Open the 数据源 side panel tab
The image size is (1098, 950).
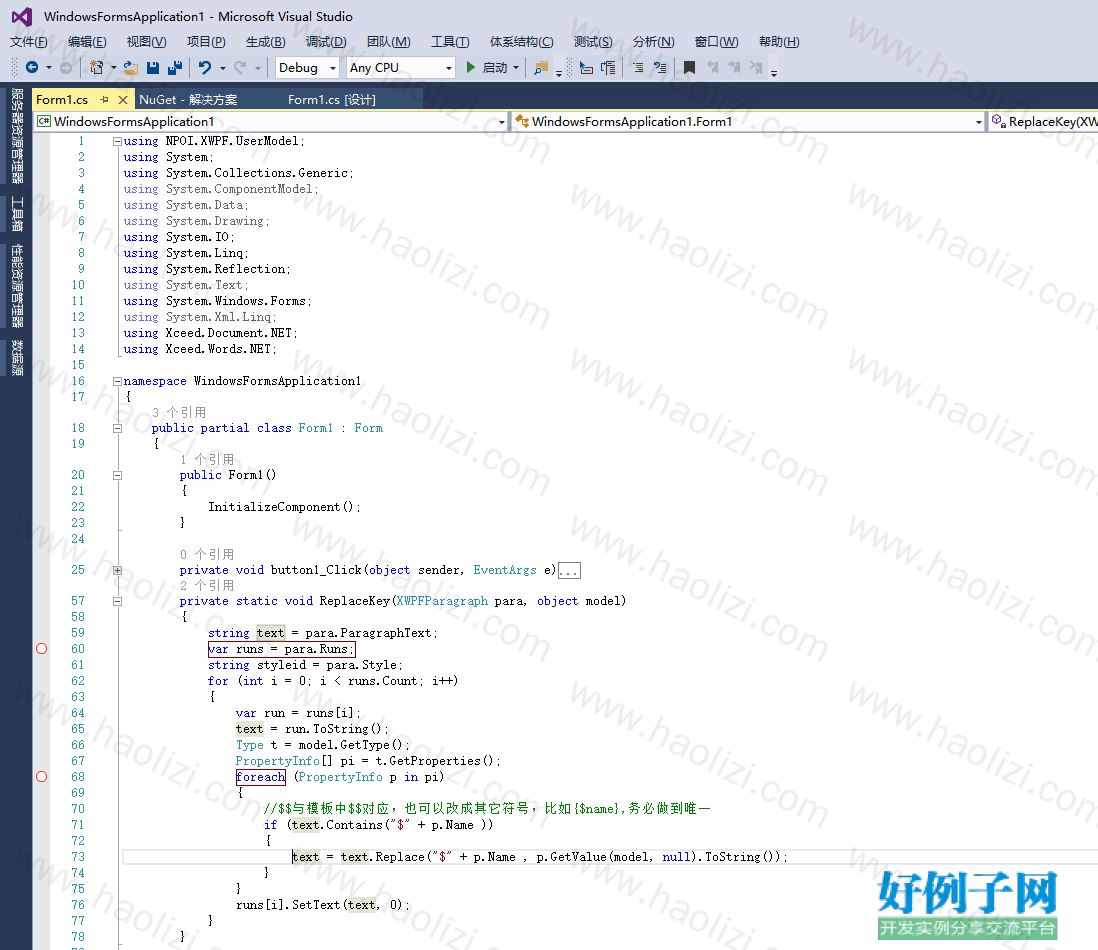coord(17,358)
